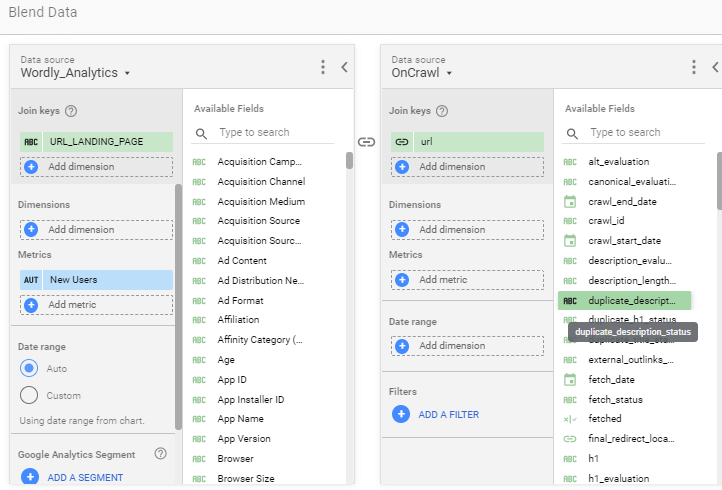722x490 pixels.
Task: Select App ID field
Action: [232, 380]
